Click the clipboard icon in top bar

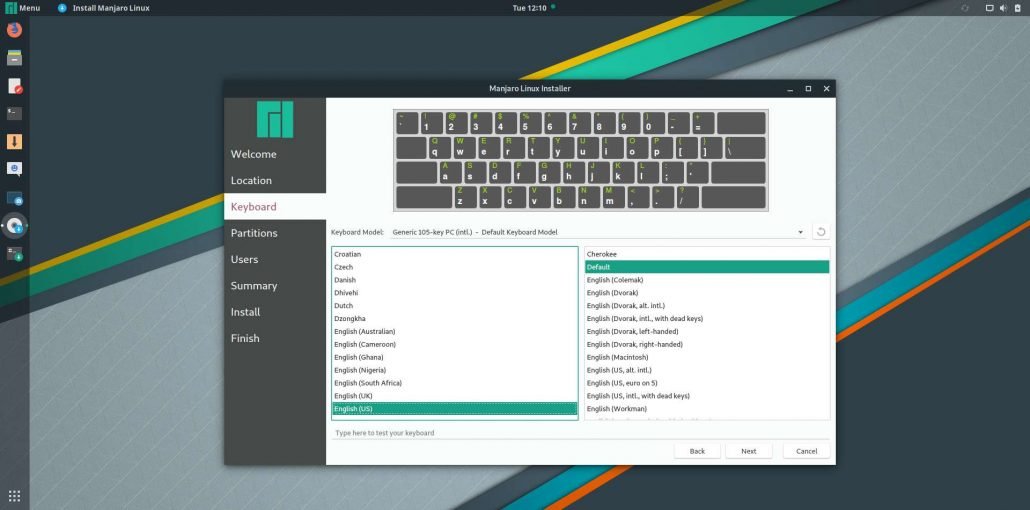[1017, 8]
